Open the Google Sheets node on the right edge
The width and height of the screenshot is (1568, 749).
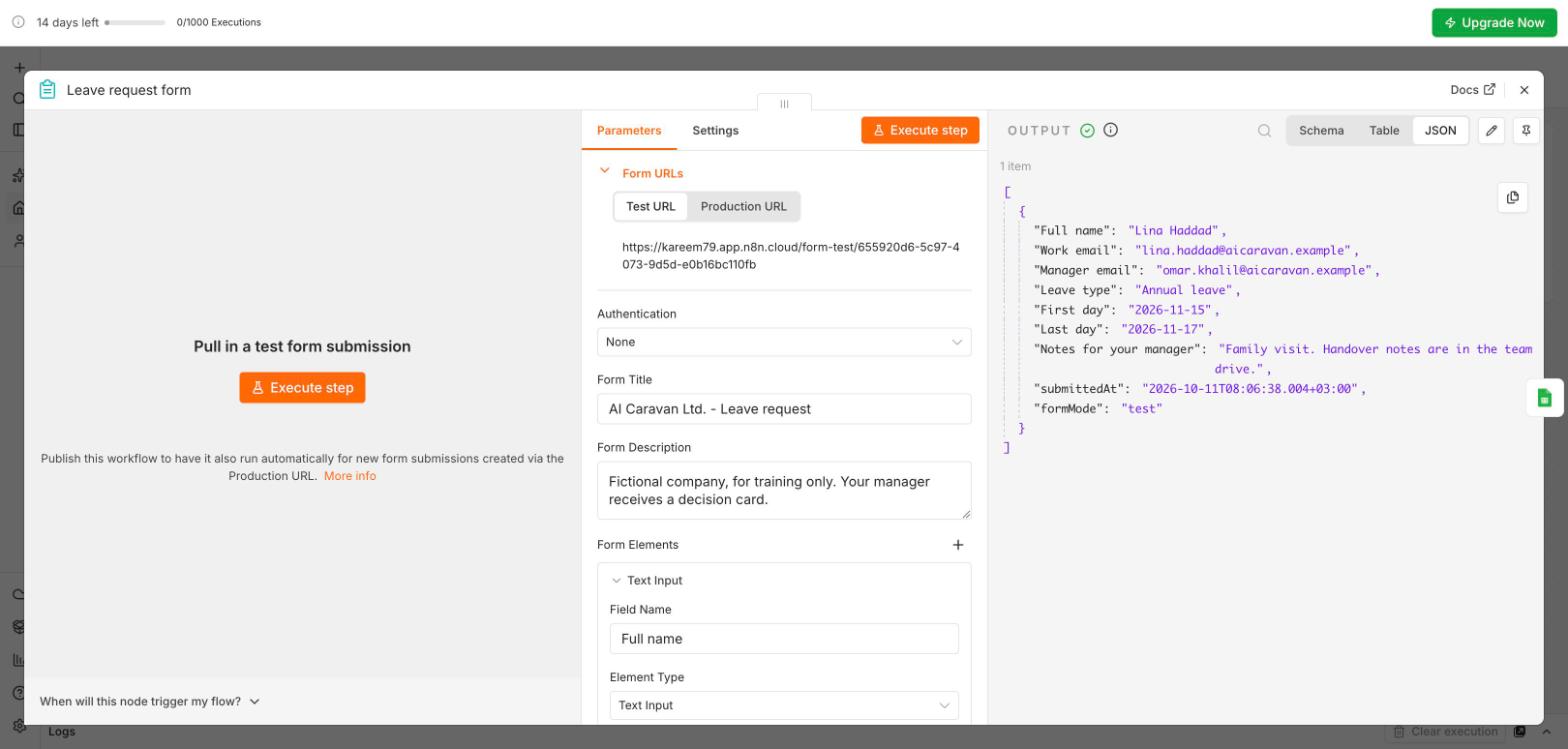[1544, 398]
